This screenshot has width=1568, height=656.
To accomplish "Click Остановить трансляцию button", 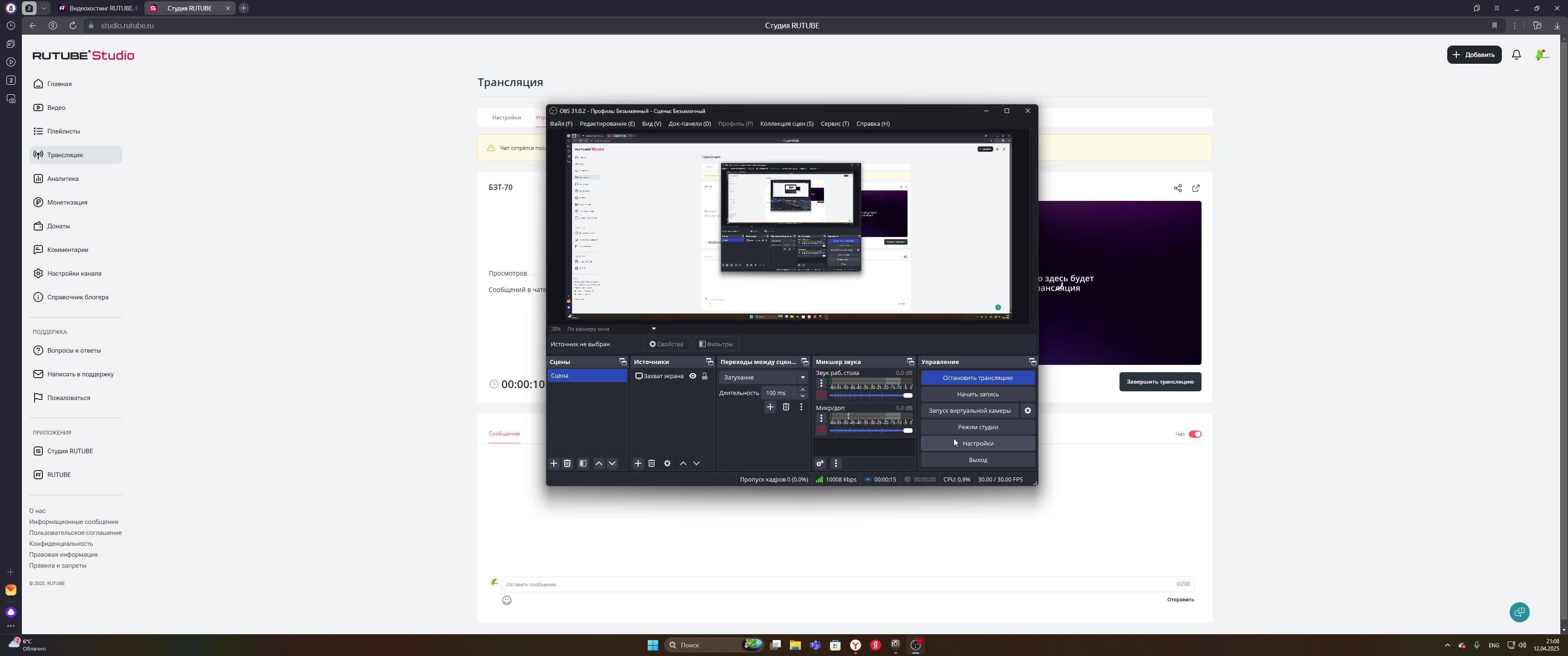I will click(x=978, y=378).
